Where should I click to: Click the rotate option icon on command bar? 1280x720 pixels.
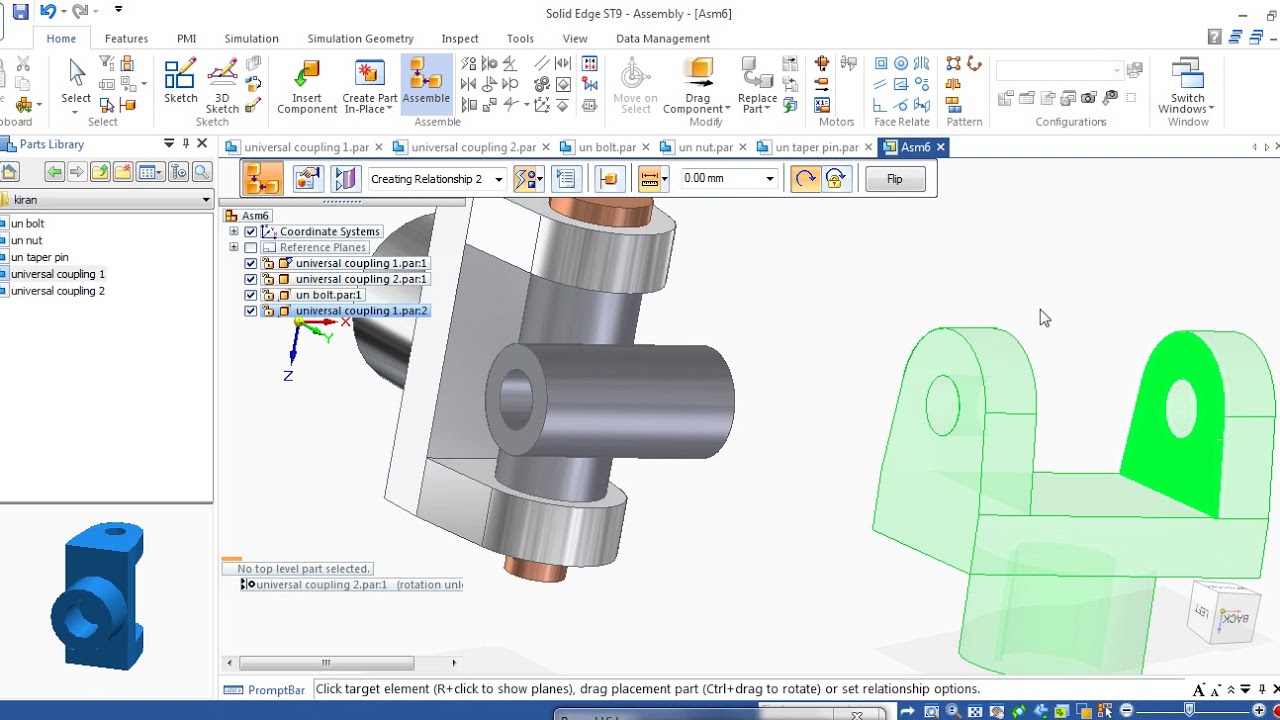point(804,179)
